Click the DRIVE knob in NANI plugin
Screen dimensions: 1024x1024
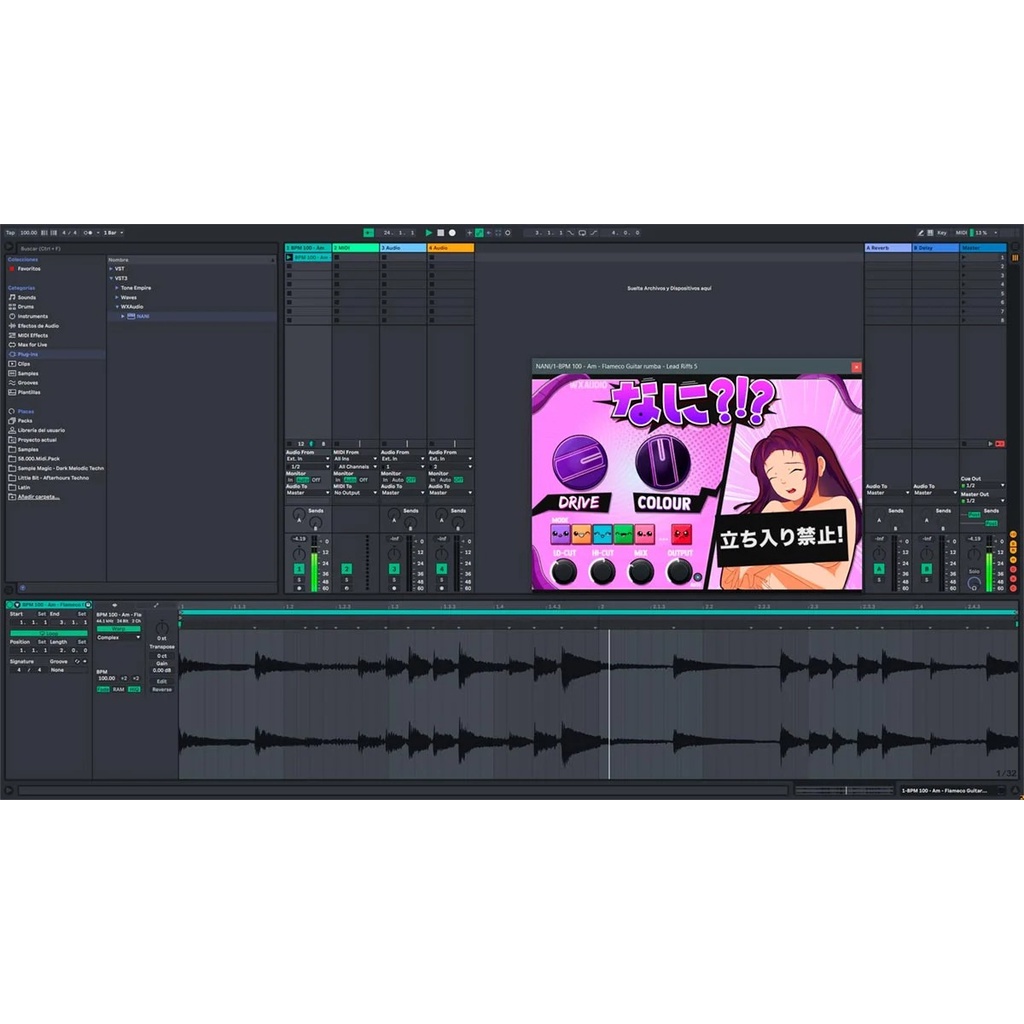pyautogui.click(x=579, y=461)
